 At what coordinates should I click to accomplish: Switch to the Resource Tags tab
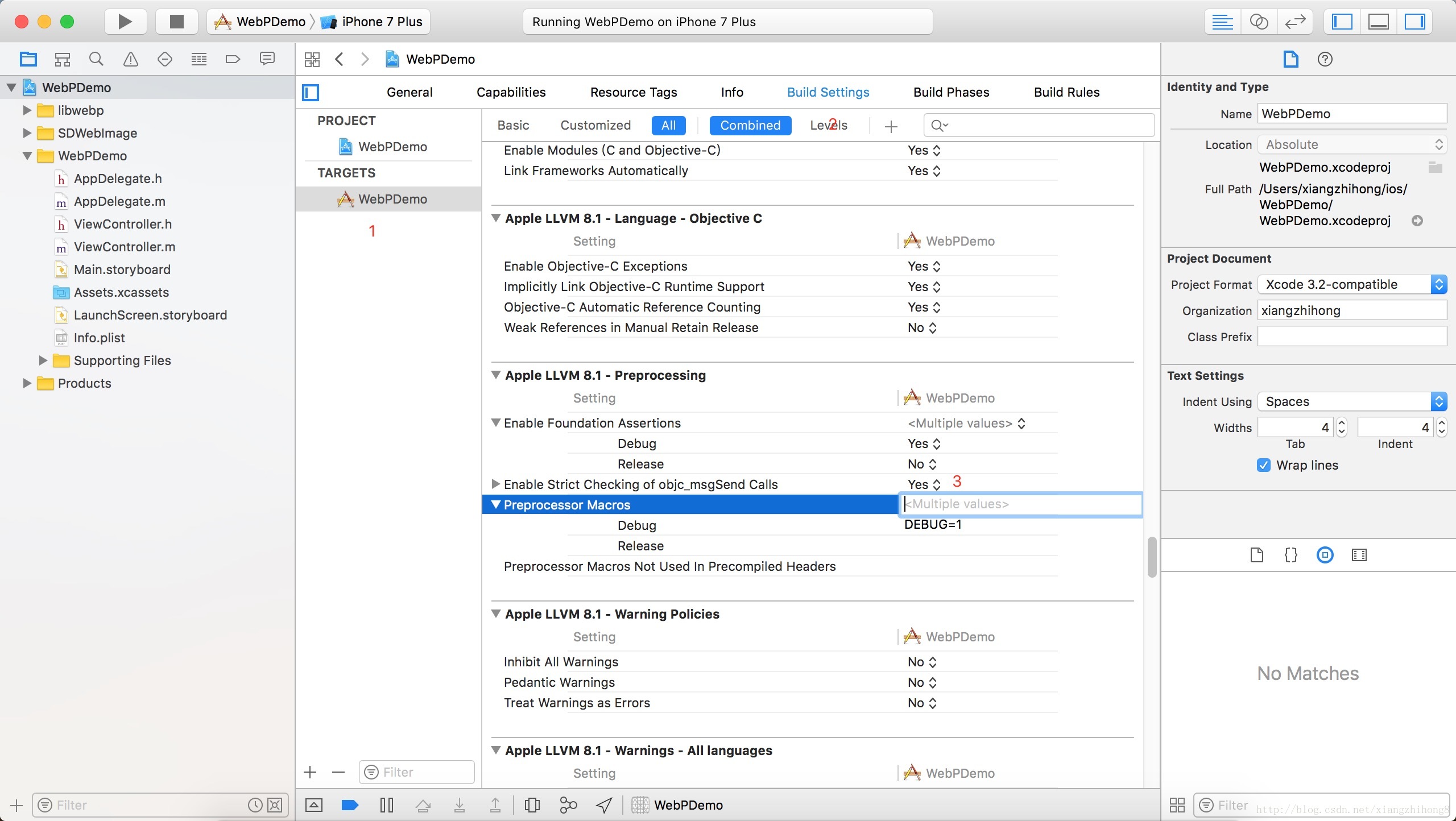point(634,92)
